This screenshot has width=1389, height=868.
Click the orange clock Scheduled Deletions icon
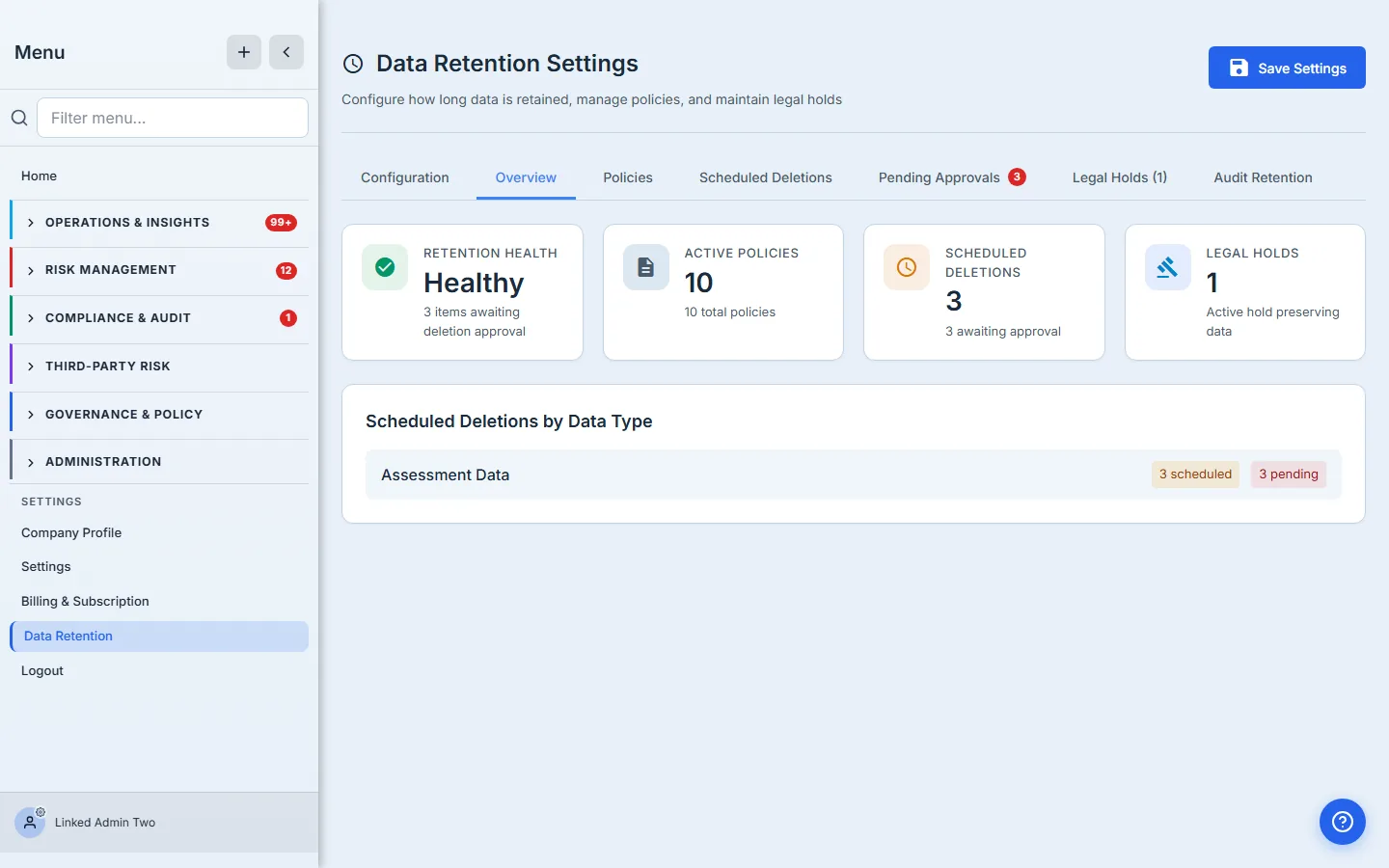(x=907, y=267)
